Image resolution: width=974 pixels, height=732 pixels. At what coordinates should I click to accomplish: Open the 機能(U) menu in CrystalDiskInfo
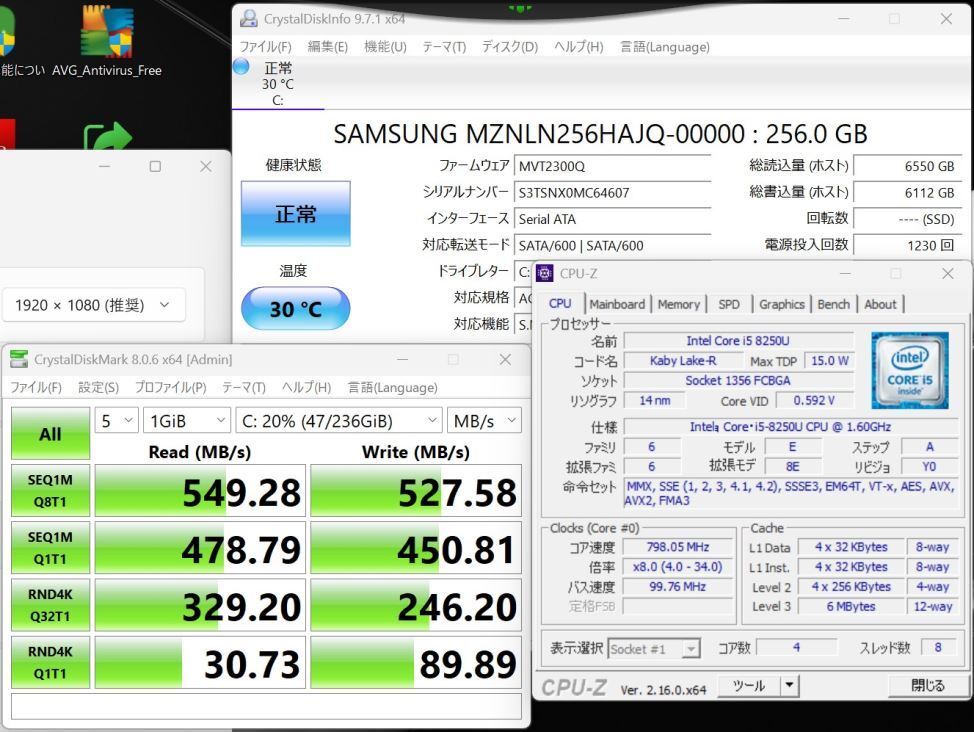point(384,46)
